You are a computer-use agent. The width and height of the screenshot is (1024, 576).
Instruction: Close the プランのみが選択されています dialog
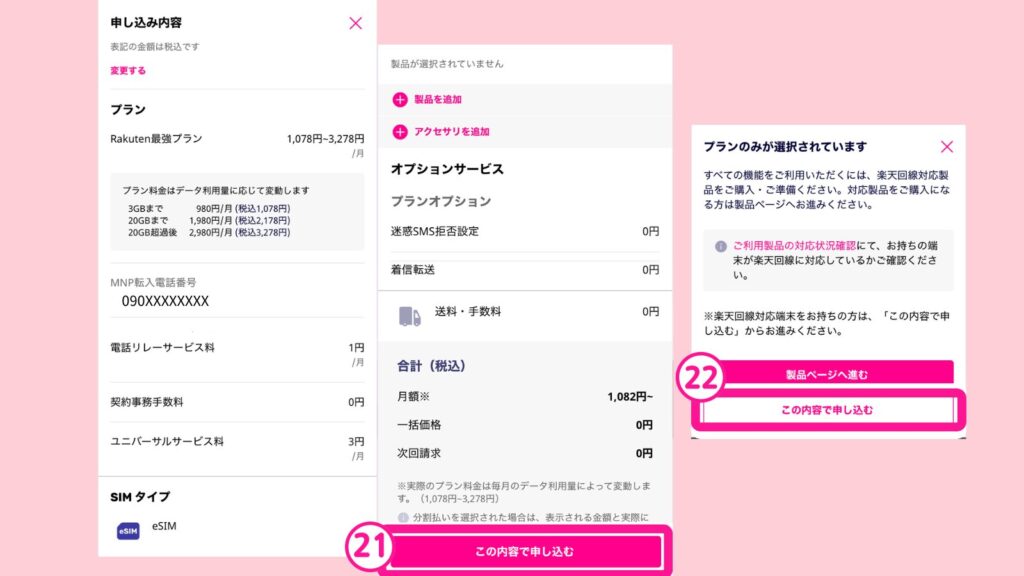coord(947,146)
